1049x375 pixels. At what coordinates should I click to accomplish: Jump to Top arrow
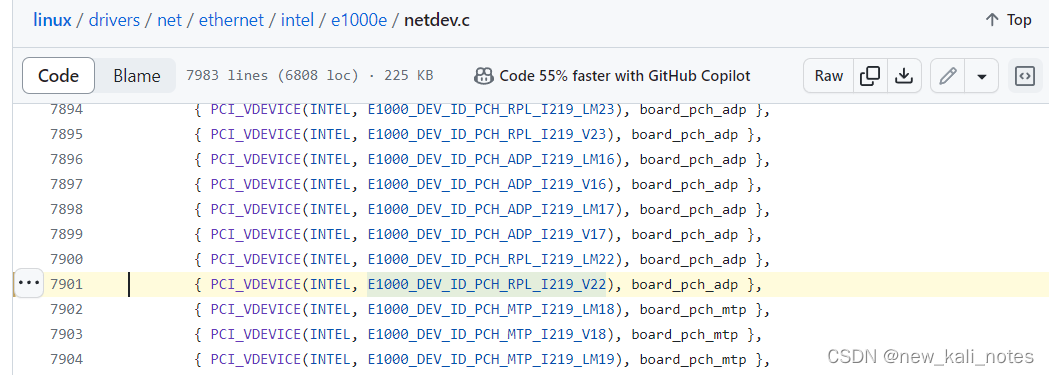(x=991, y=20)
